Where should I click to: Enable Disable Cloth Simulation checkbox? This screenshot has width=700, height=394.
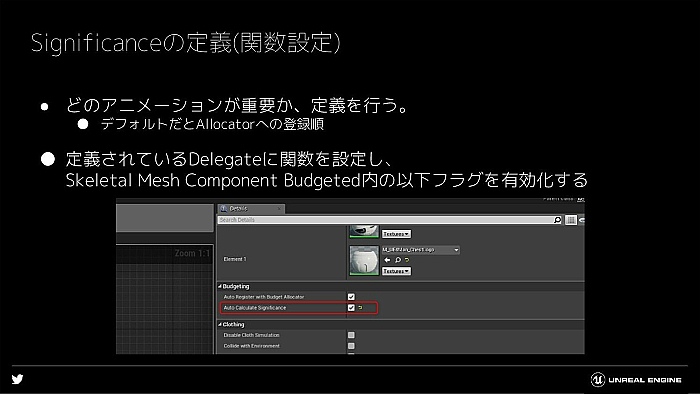coord(351,335)
